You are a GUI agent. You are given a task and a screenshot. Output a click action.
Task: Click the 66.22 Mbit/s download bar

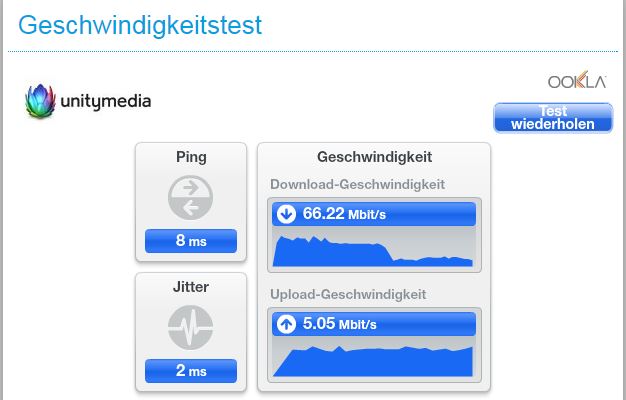tap(374, 214)
